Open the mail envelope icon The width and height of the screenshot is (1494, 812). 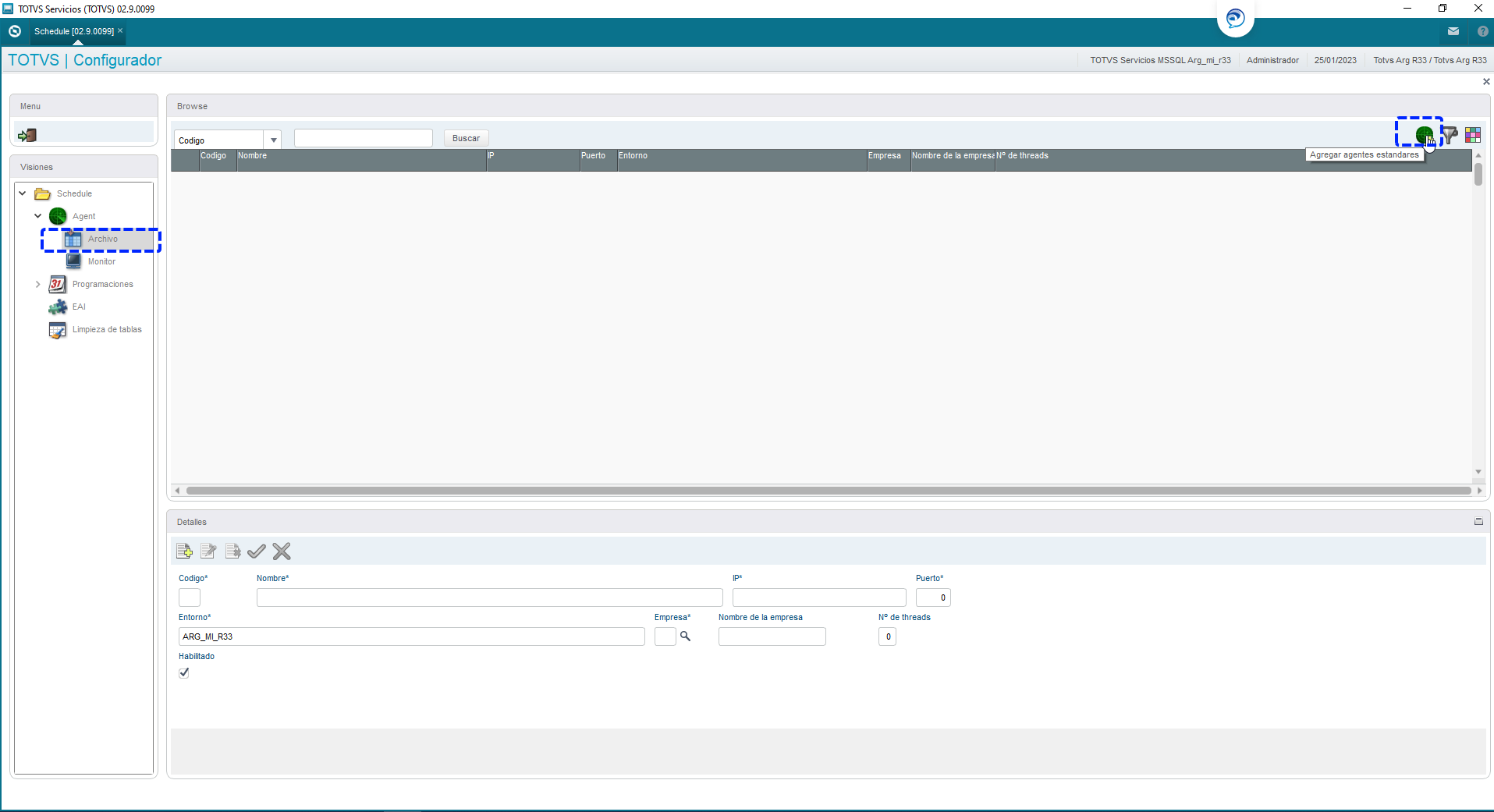point(1453,31)
